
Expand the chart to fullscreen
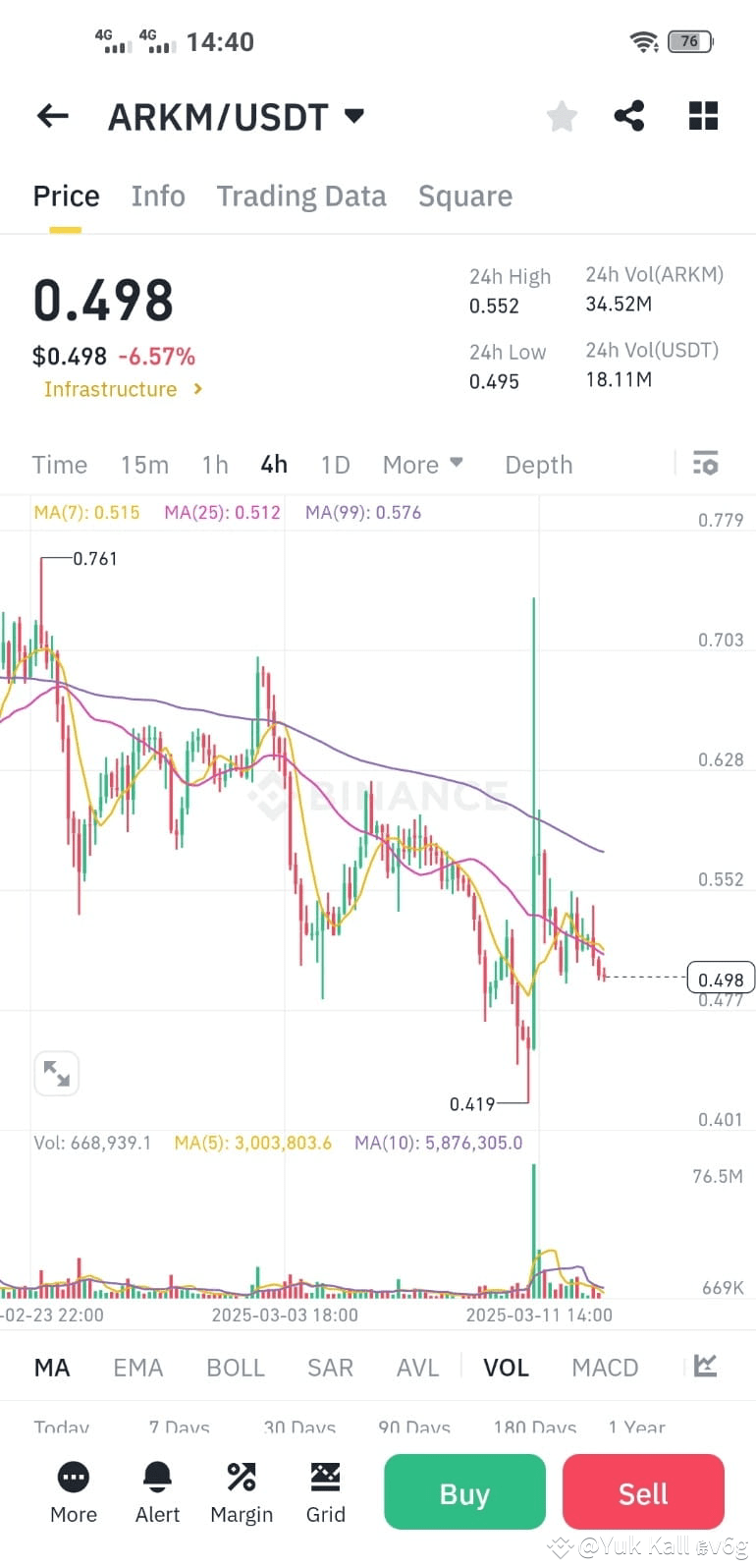[56, 1073]
